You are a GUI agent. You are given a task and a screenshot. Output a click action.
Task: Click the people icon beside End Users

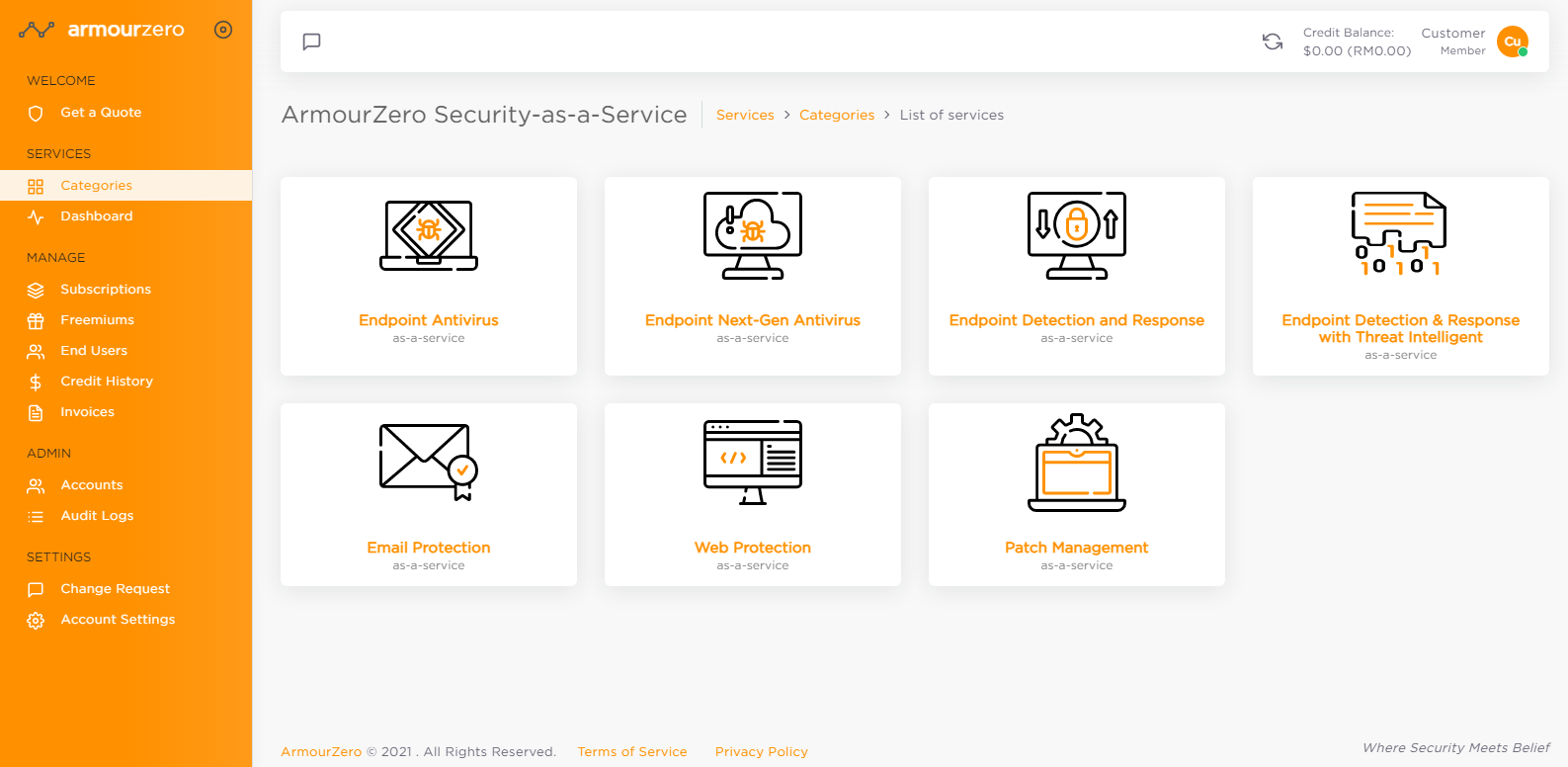click(x=36, y=352)
